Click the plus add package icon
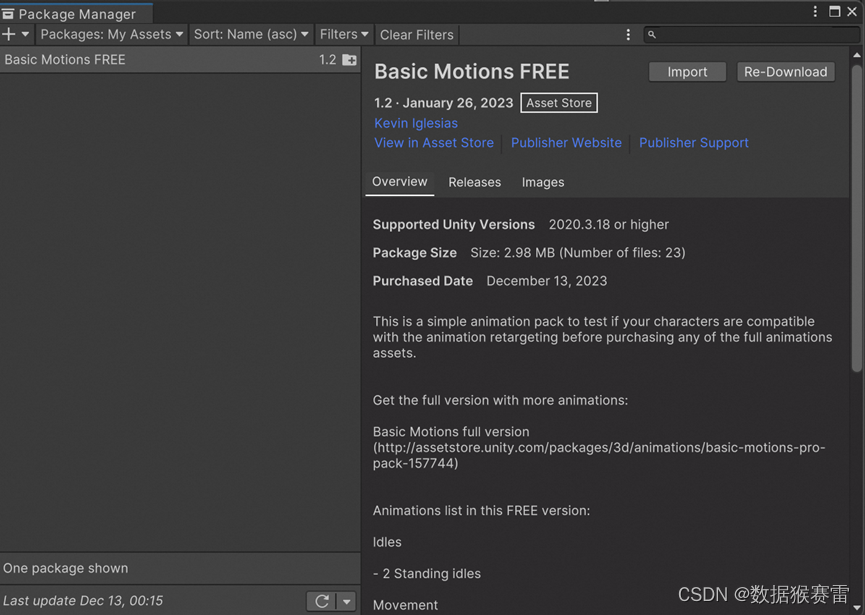 (x=8, y=34)
